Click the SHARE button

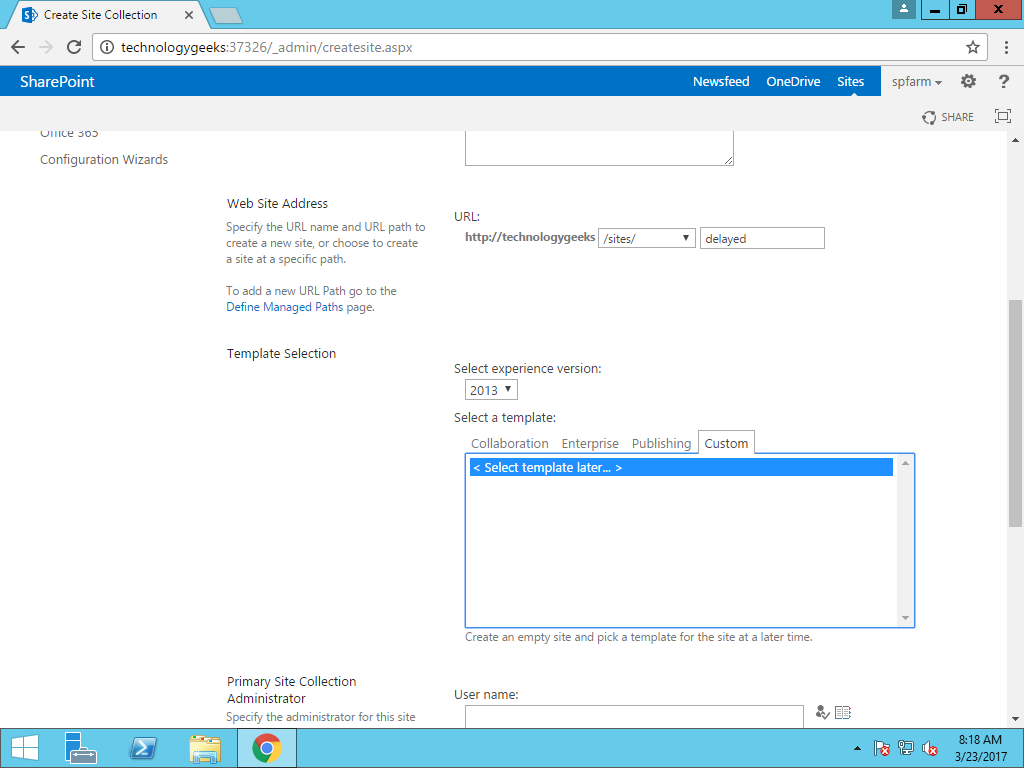point(948,118)
